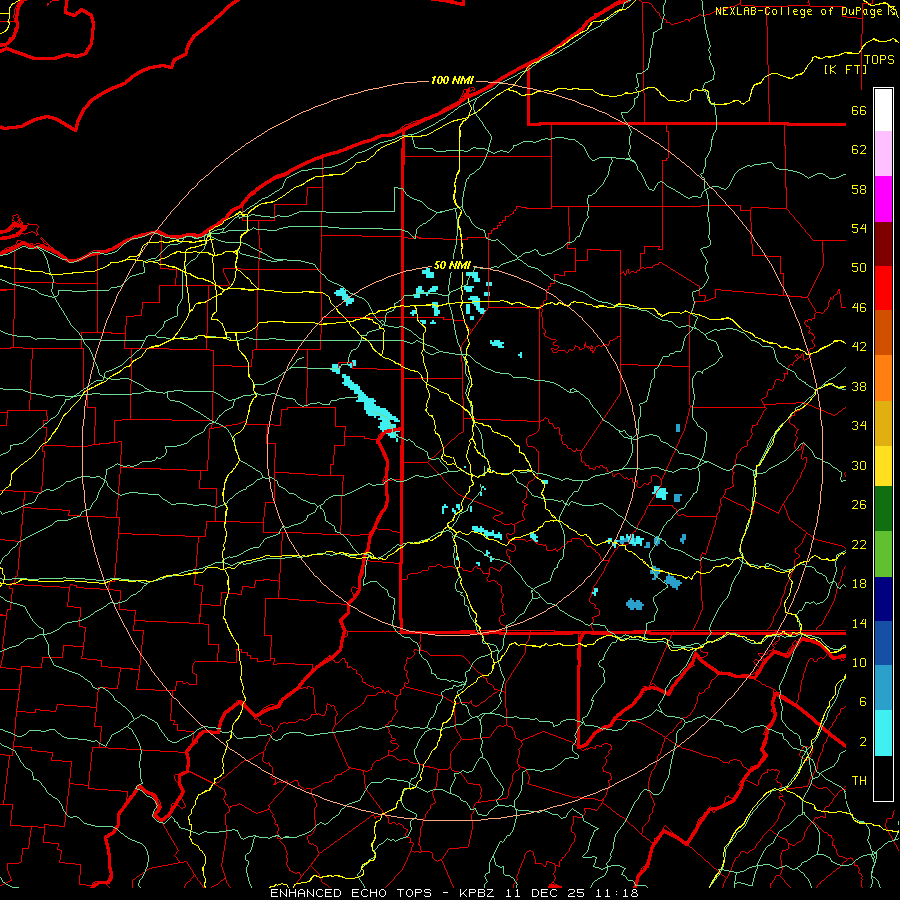Click the 'KPBZ' radar station identifier

pos(478,893)
